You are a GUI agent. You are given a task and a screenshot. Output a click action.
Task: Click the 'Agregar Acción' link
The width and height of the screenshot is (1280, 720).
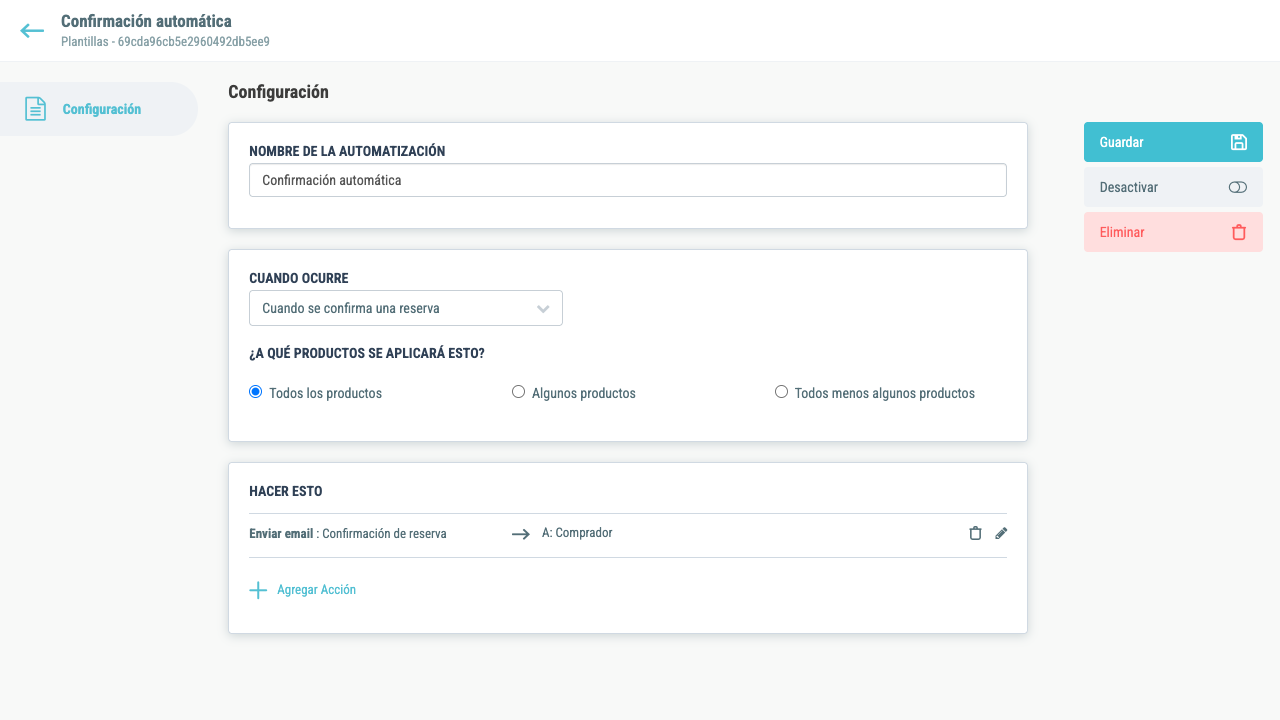[316, 590]
